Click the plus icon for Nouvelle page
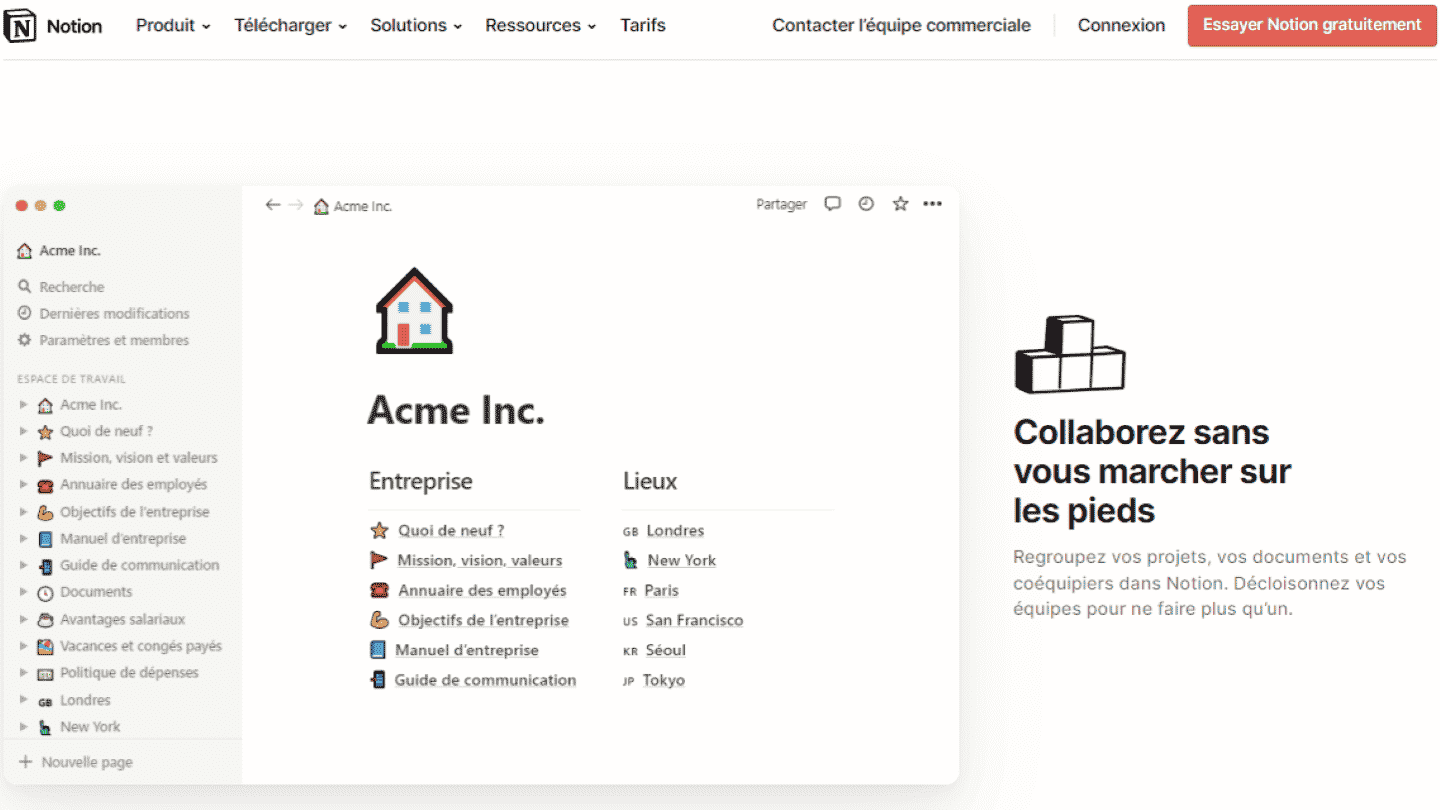The image size is (1440, 810). click(x=26, y=762)
